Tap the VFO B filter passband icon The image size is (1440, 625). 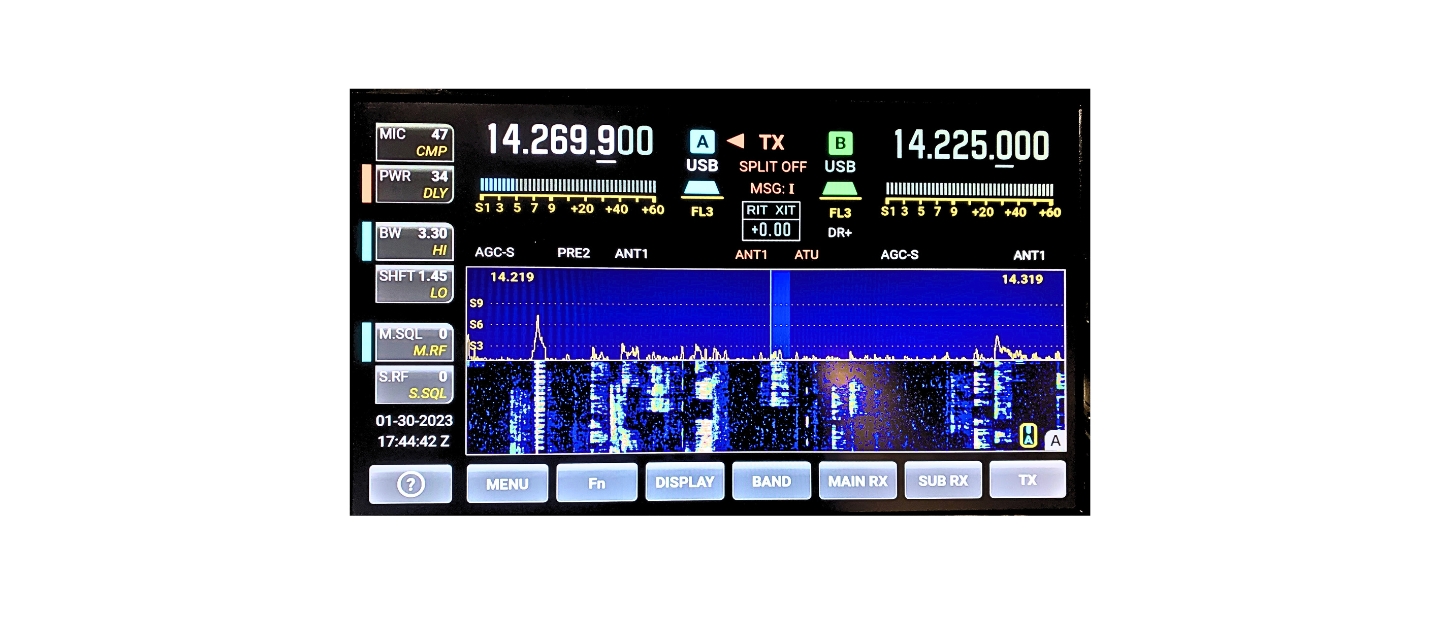pyautogui.click(x=840, y=188)
